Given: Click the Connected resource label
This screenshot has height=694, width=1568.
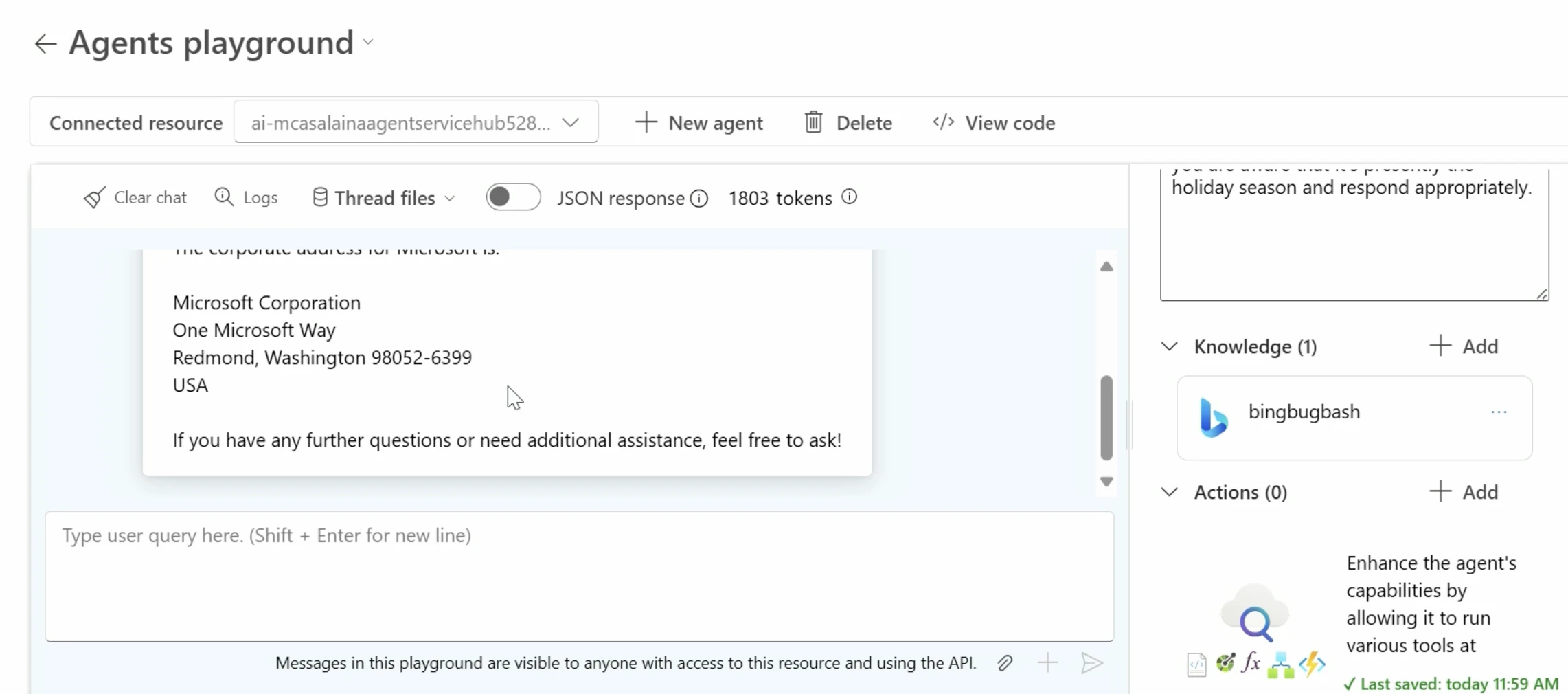Looking at the screenshot, I should click(136, 123).
